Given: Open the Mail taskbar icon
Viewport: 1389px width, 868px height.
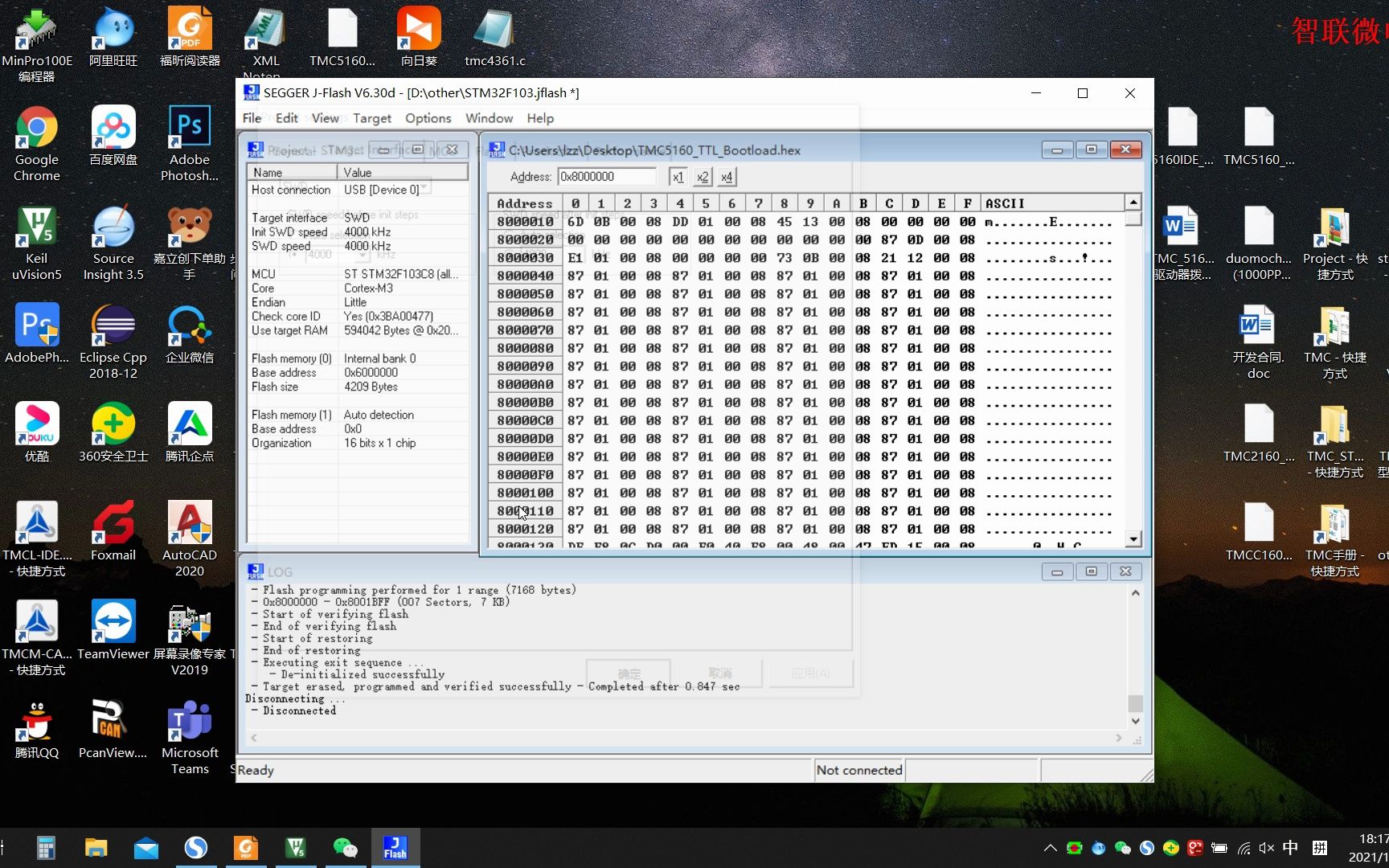Looking at the screenshot, I should [146, 848].
